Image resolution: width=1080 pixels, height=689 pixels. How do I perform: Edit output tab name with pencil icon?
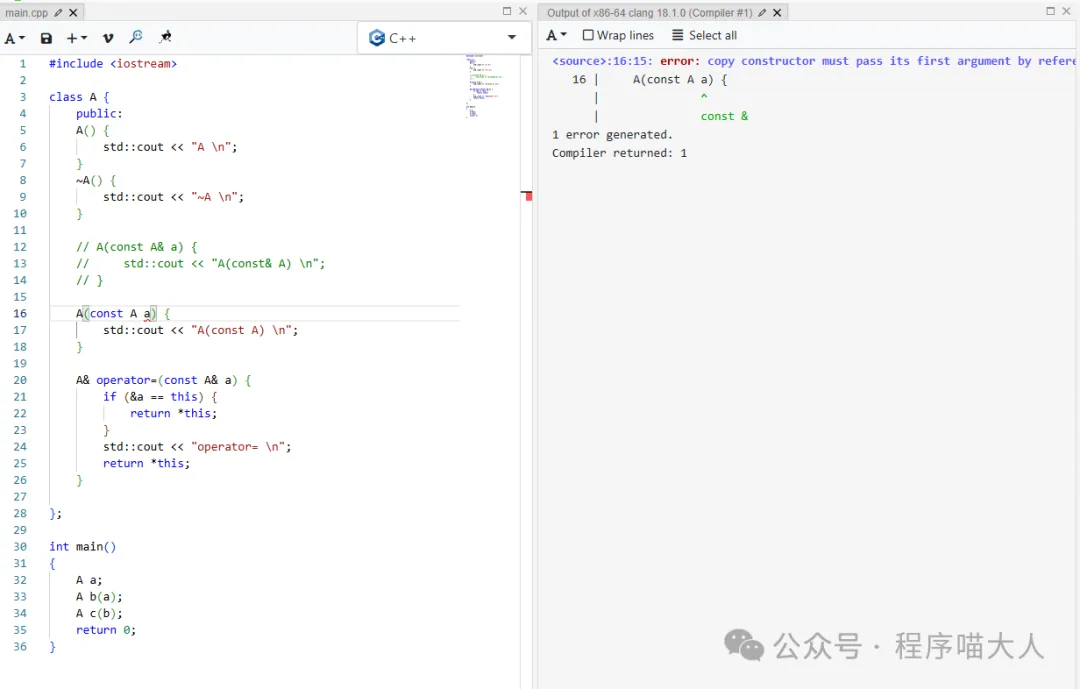pos(762,12)
